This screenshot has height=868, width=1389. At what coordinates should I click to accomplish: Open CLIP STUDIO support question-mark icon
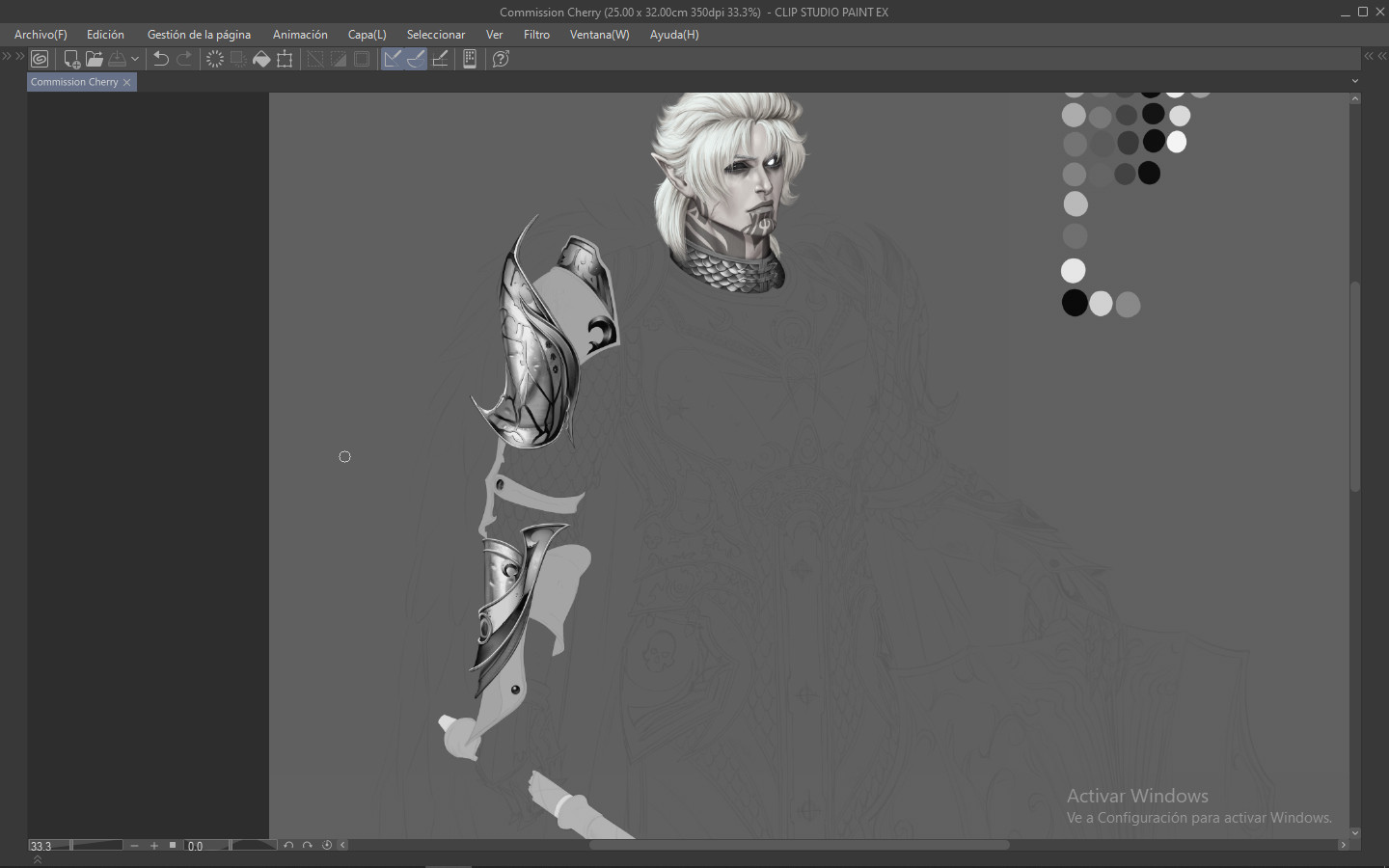tap(501, 59)
